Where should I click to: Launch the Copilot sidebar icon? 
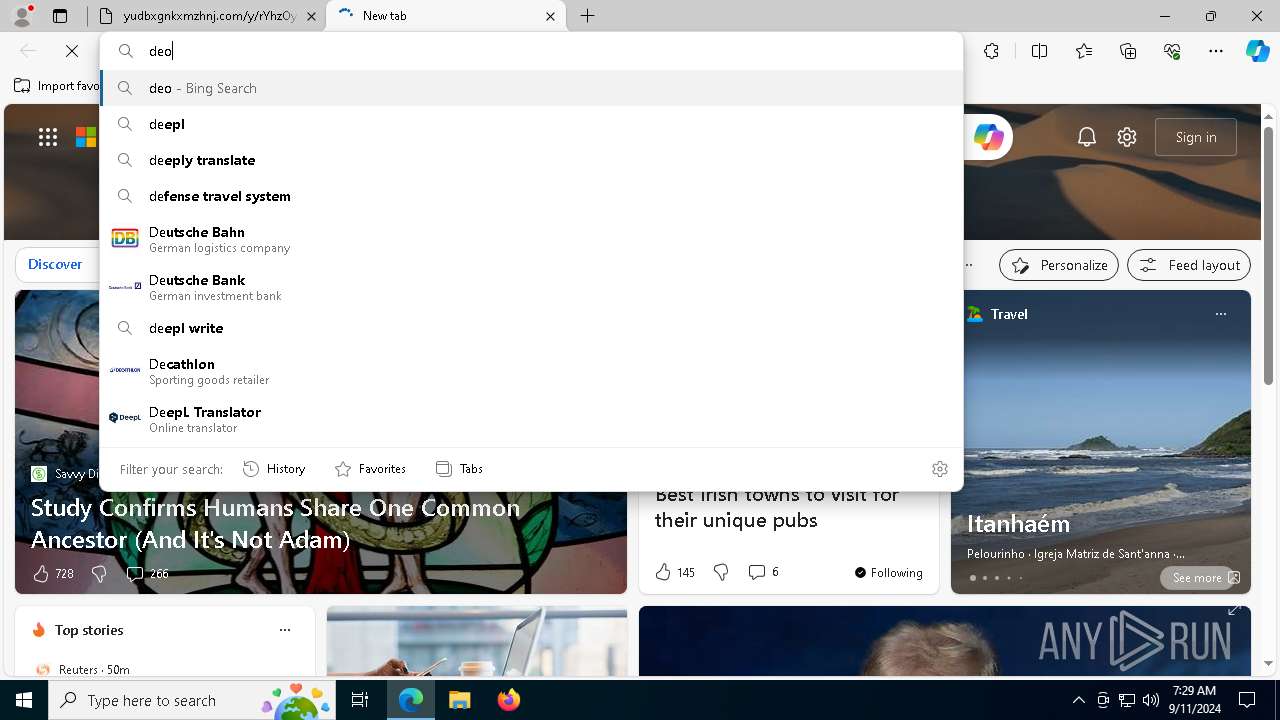(x=1257, y=51)
